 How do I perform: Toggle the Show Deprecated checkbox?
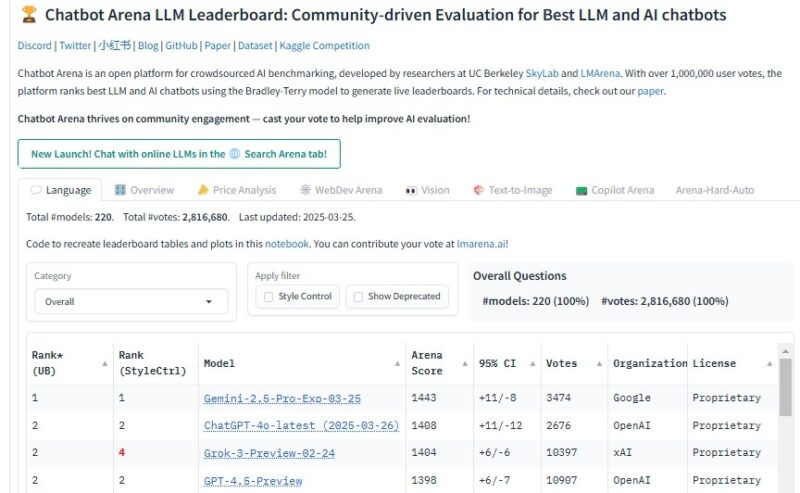[358, 297]
